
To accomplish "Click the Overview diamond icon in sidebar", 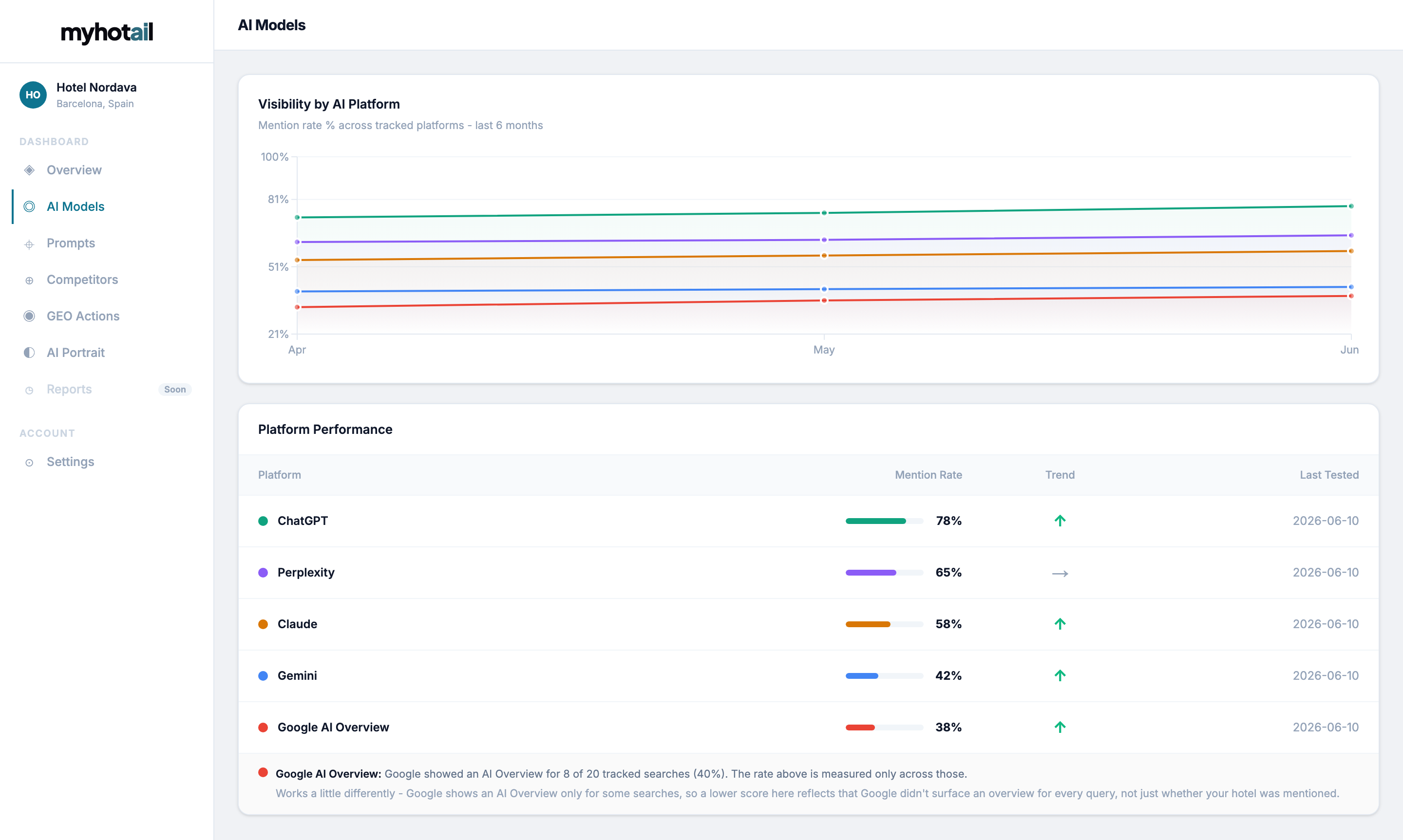I will pos(29,170).
